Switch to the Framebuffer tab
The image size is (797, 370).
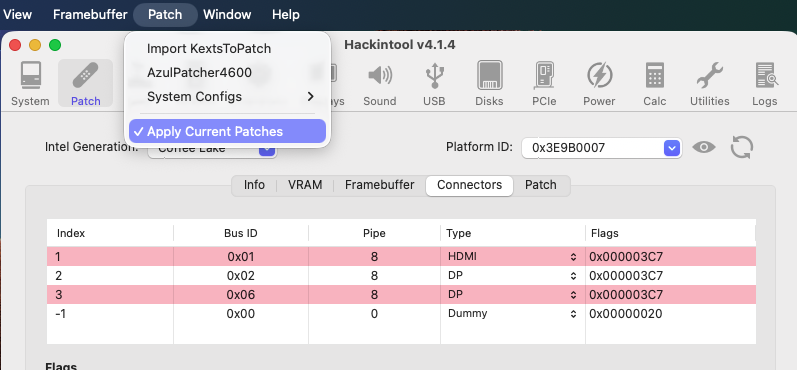point(380,185)
